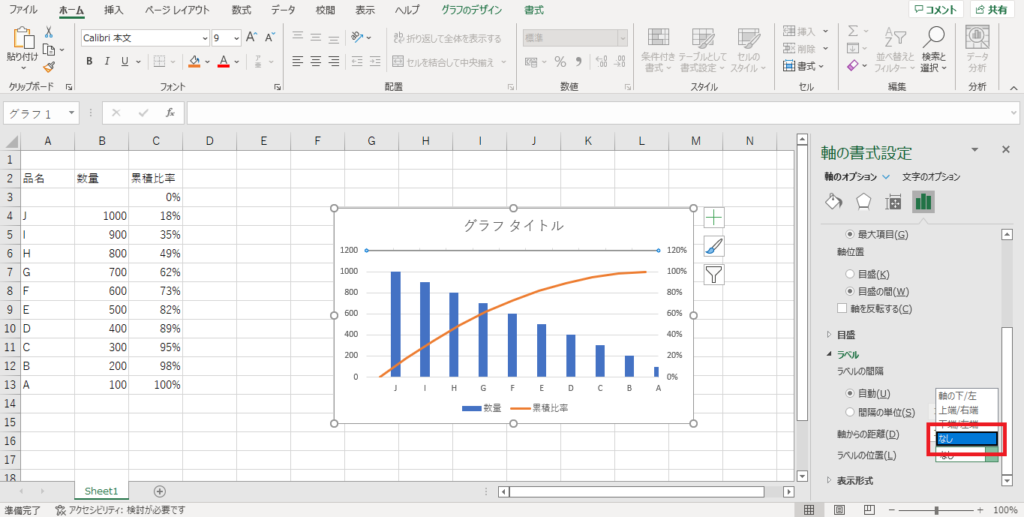Open Find and Select magnifier tool
The image size is (1024, 517).
pyautogui.click(x=933, y=50)
